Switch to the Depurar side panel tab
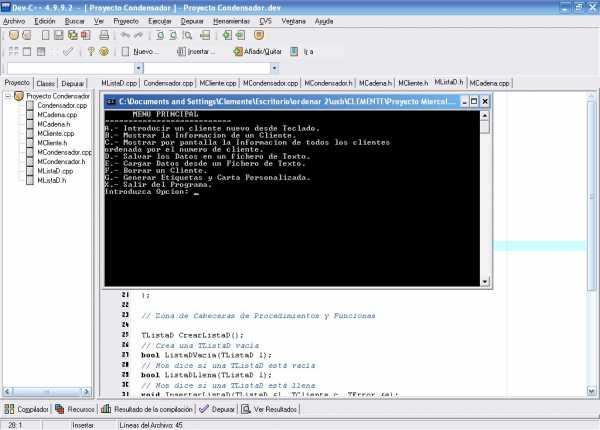 pyautogui.click(x=73, y=83)
